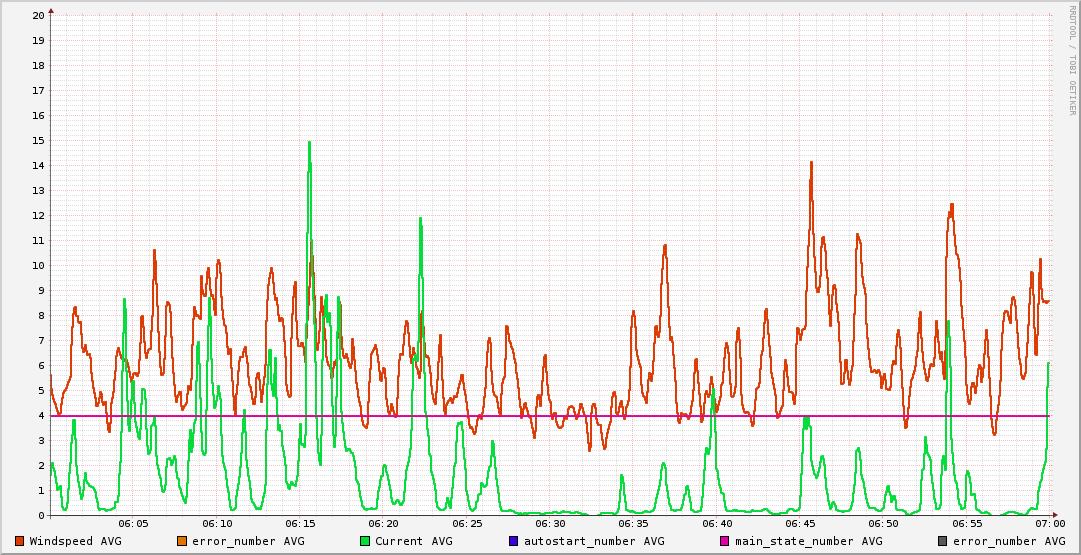This screenshot has width=1081, height=555.
Task: Click the RRDTOOL / TOBI OETIKER watermark
Action: click(1072, 60)
